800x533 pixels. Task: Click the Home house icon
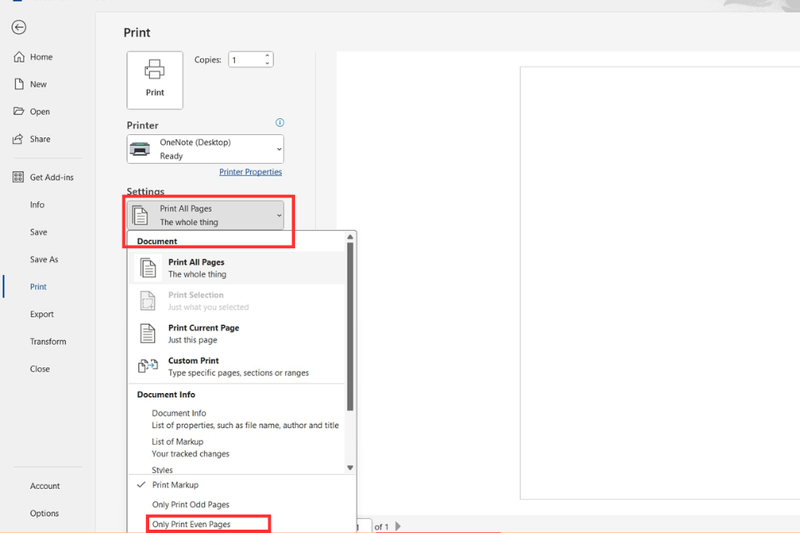point(19,57)
